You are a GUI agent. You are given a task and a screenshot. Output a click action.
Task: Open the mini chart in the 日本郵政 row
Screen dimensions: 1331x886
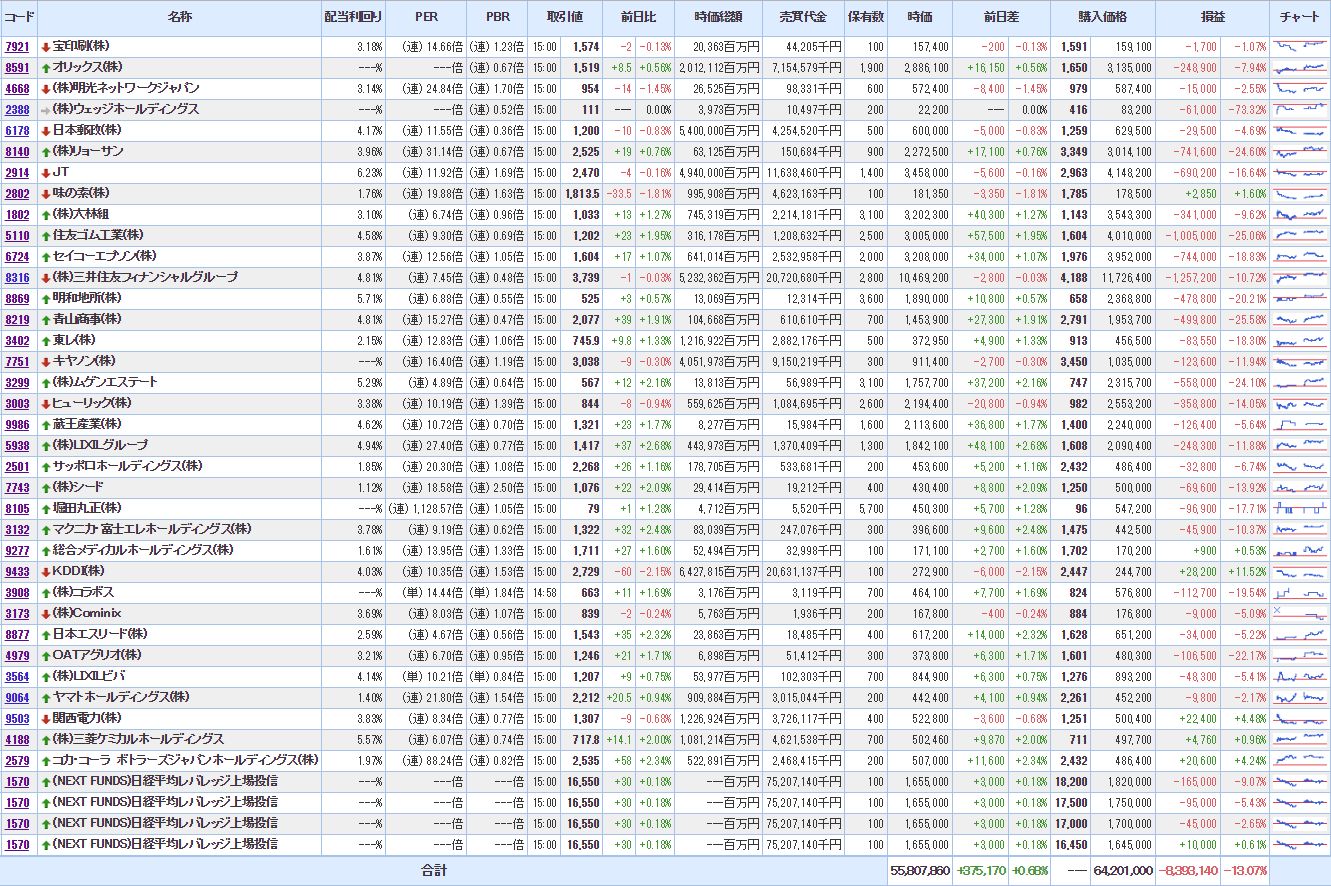[x=1300, y=130]
